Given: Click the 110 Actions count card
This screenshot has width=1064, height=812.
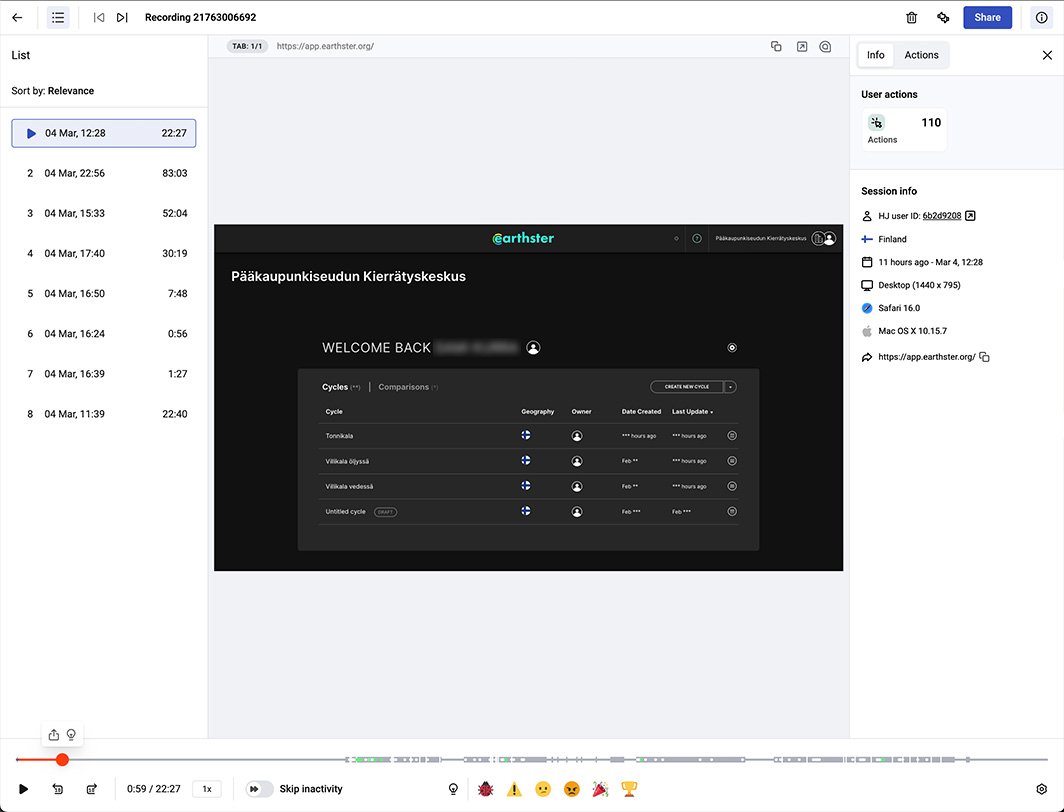Looking at the screenshot, I should 904,130.
